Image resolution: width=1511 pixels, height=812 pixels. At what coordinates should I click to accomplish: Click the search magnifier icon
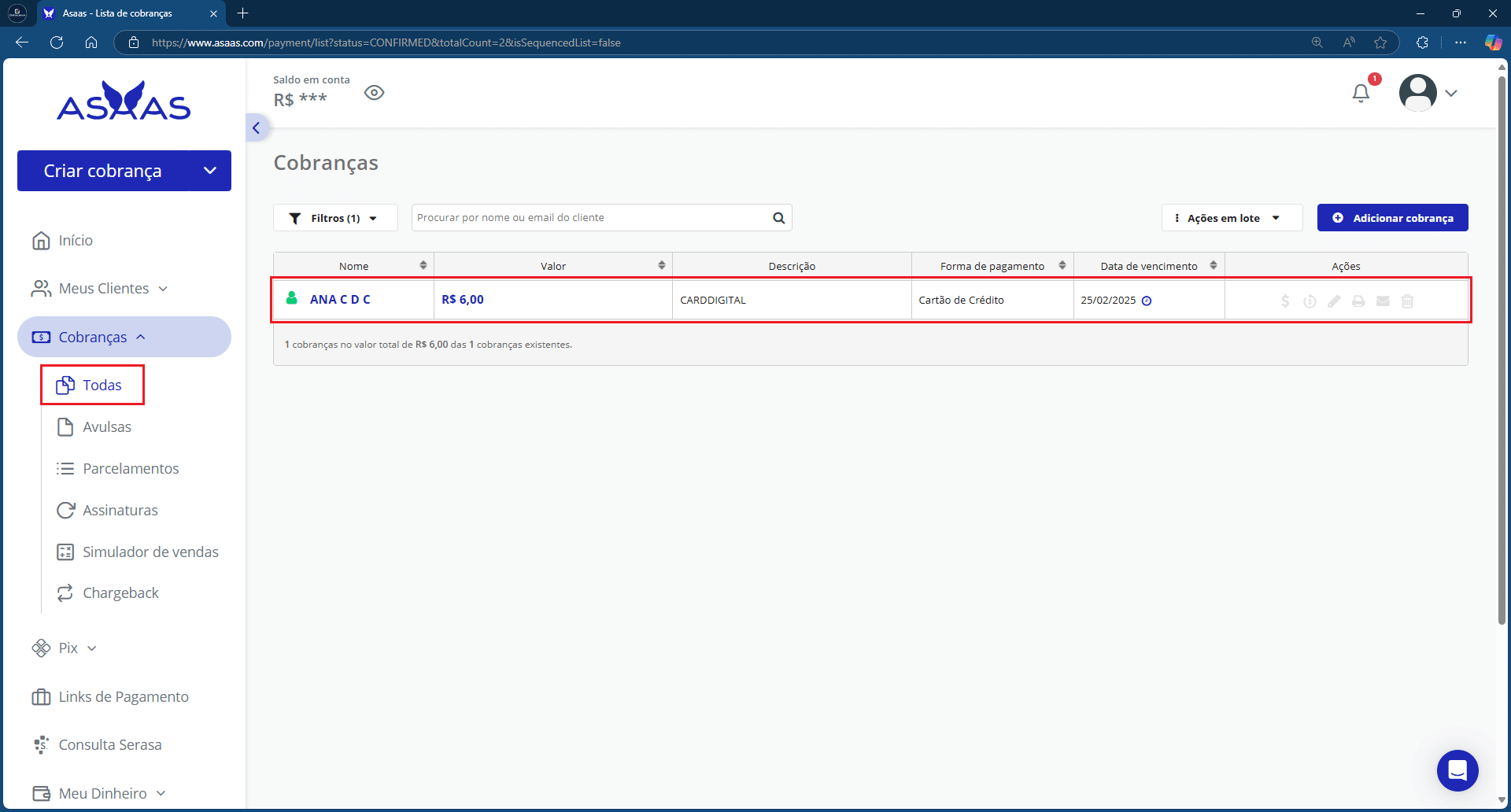tap(778, 218)
